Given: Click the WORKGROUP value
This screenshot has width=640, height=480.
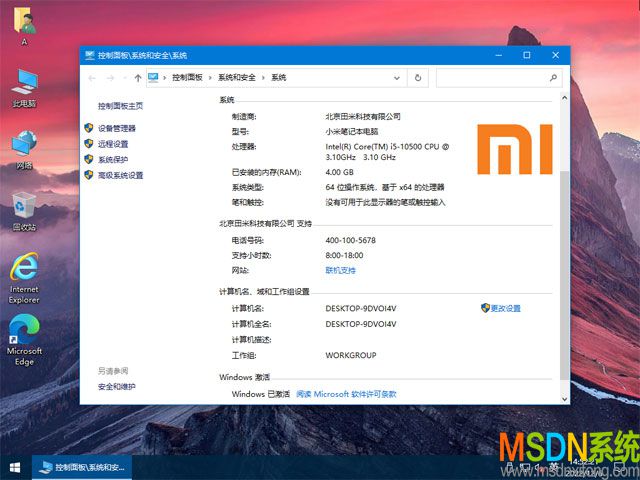Looking at the screenshot, I should point(351,355).
